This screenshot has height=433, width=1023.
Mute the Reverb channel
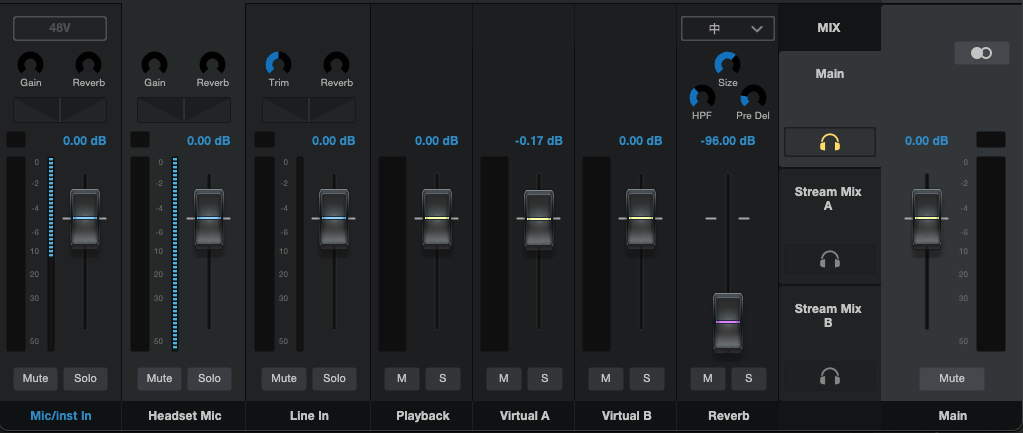click(708, 379)
